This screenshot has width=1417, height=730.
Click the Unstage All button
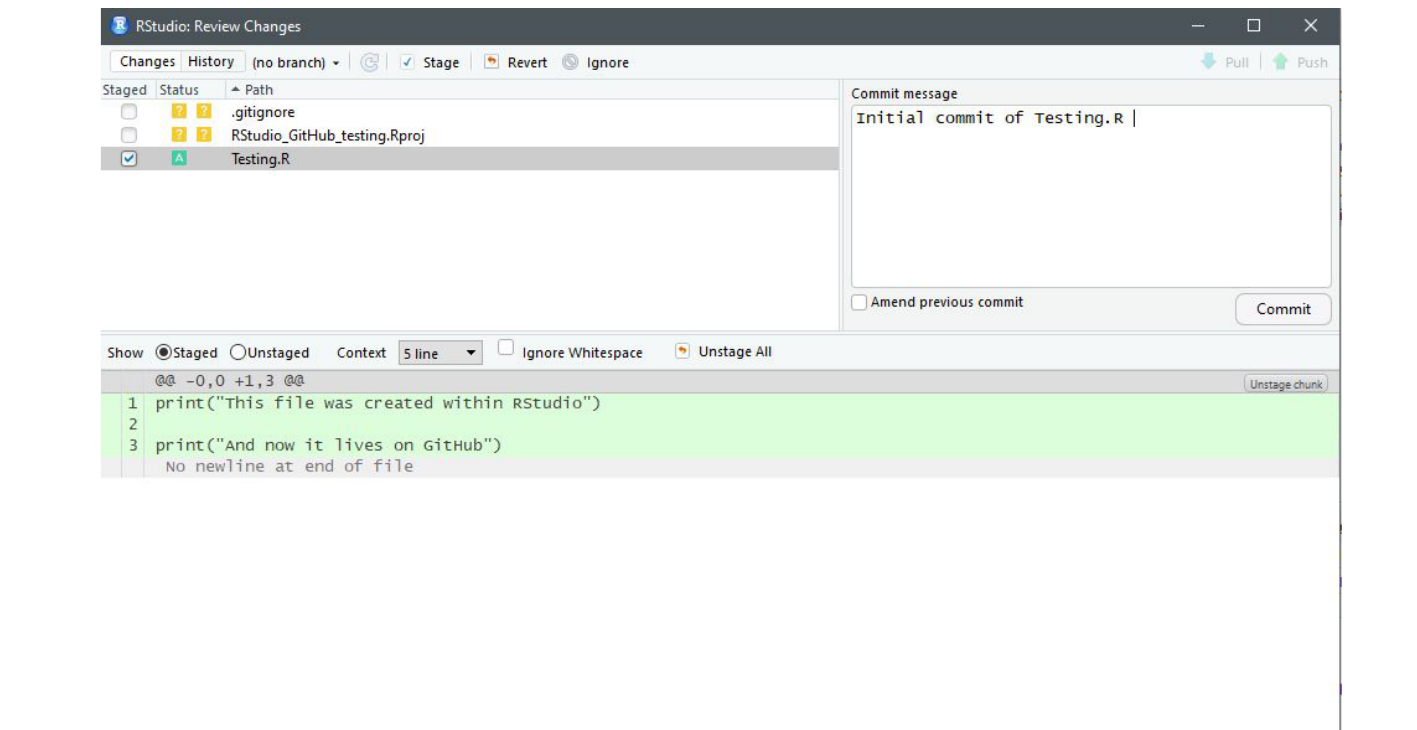click(724, 352)
